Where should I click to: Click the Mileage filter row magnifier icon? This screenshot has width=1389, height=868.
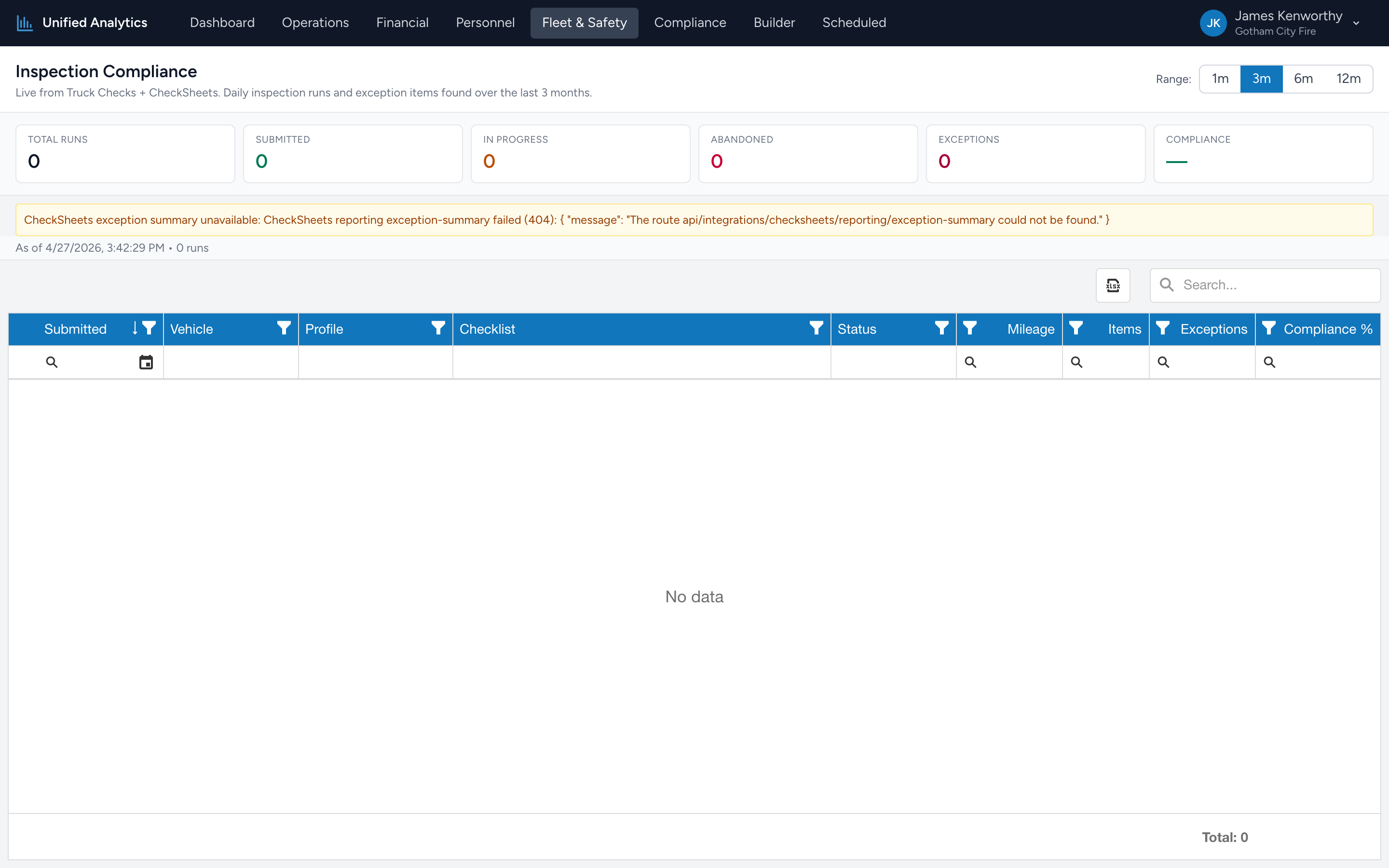click(x=970, y=362)
